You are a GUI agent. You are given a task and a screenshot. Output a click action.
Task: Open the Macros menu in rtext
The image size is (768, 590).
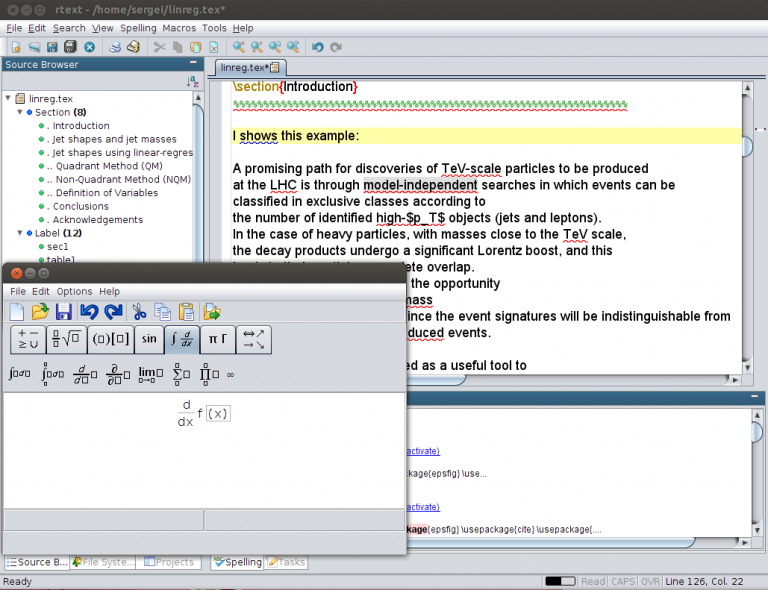click(179, 28)
